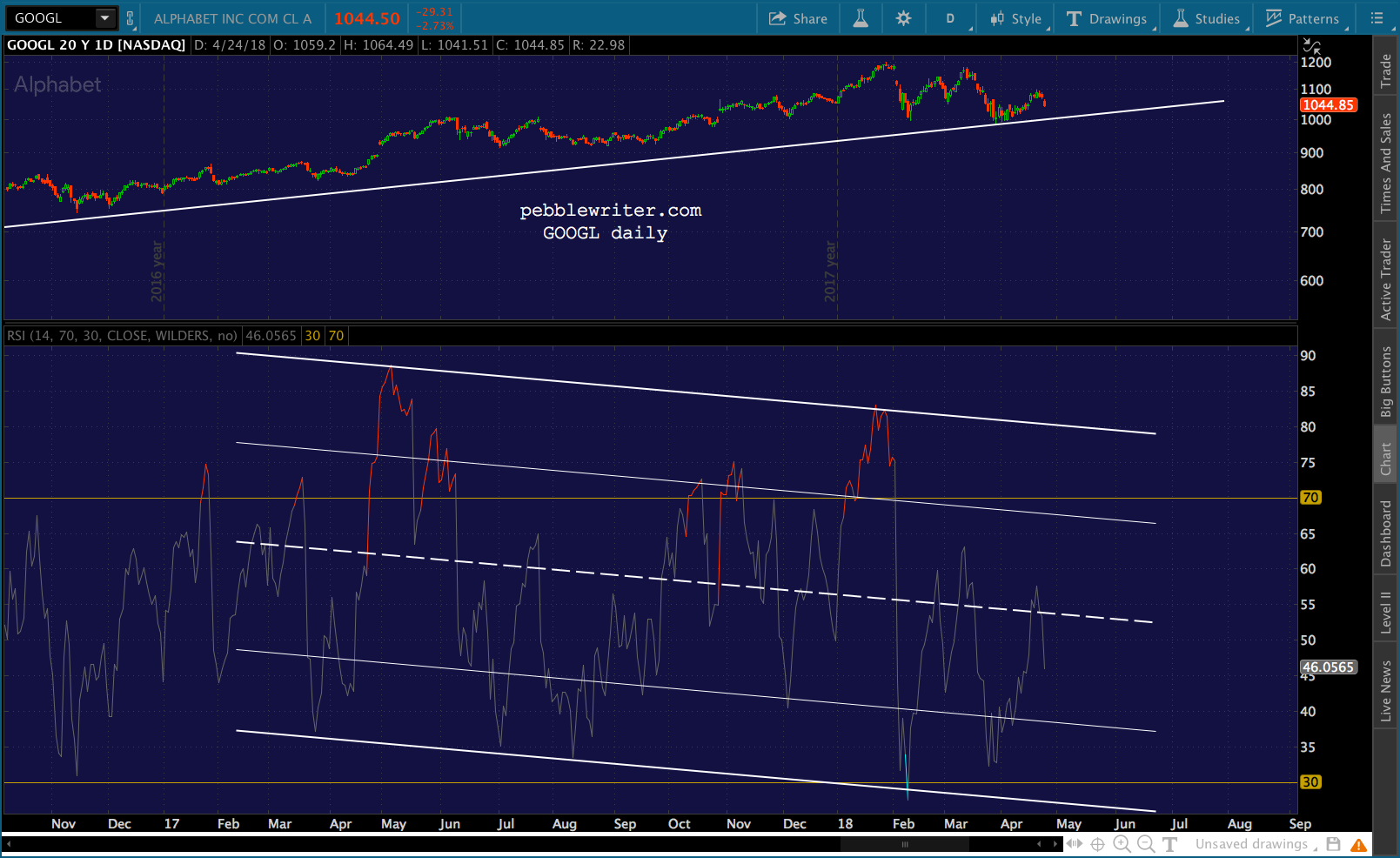Open the Style dropdown menu
Viewport: 1400px width, 858px height.
[1015, 18]
